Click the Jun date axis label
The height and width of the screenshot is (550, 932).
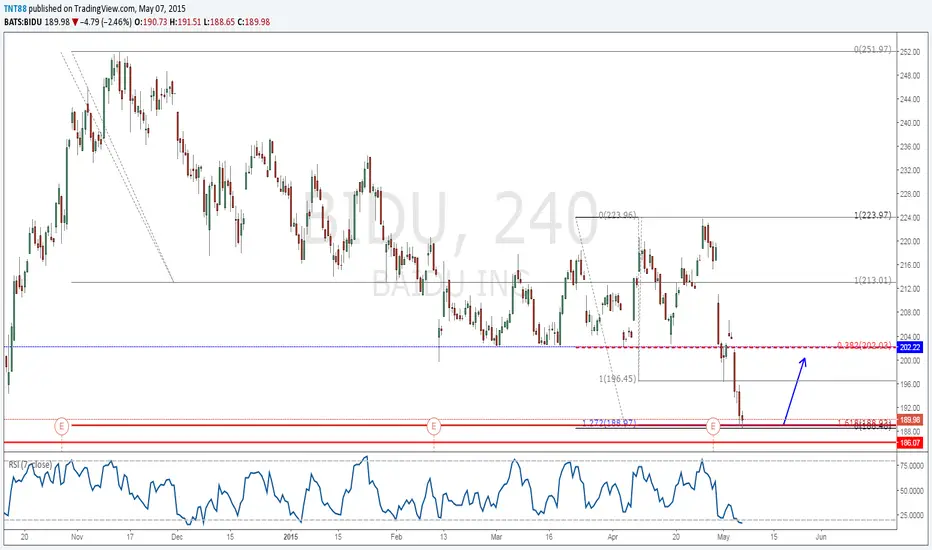[x=821, y=537]
